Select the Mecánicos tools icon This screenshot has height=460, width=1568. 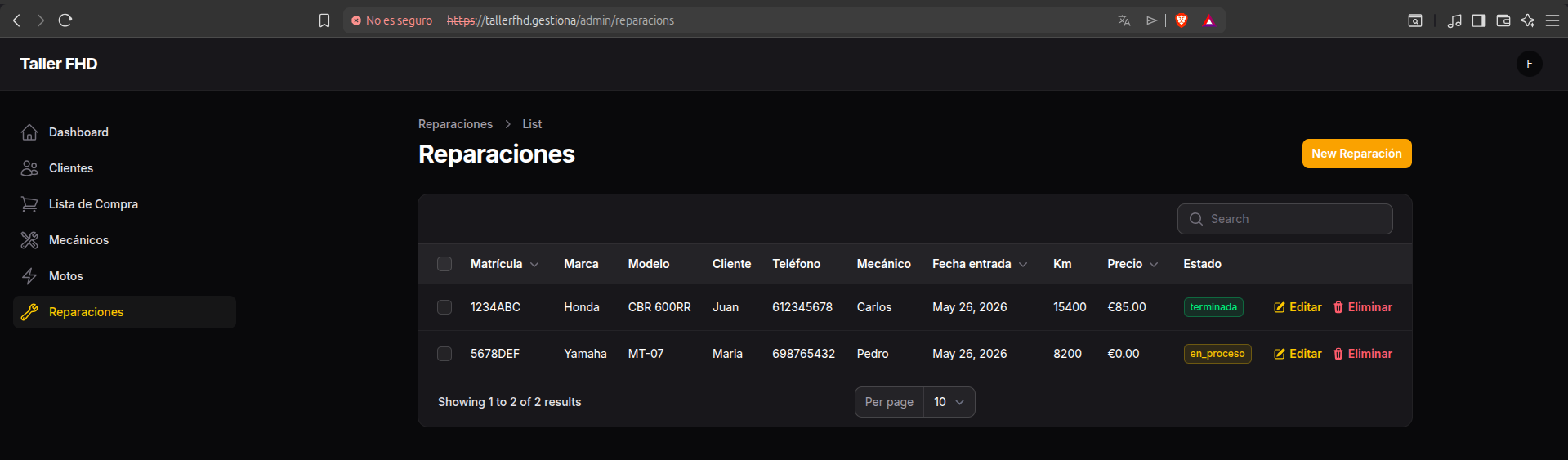coord(29,240)
